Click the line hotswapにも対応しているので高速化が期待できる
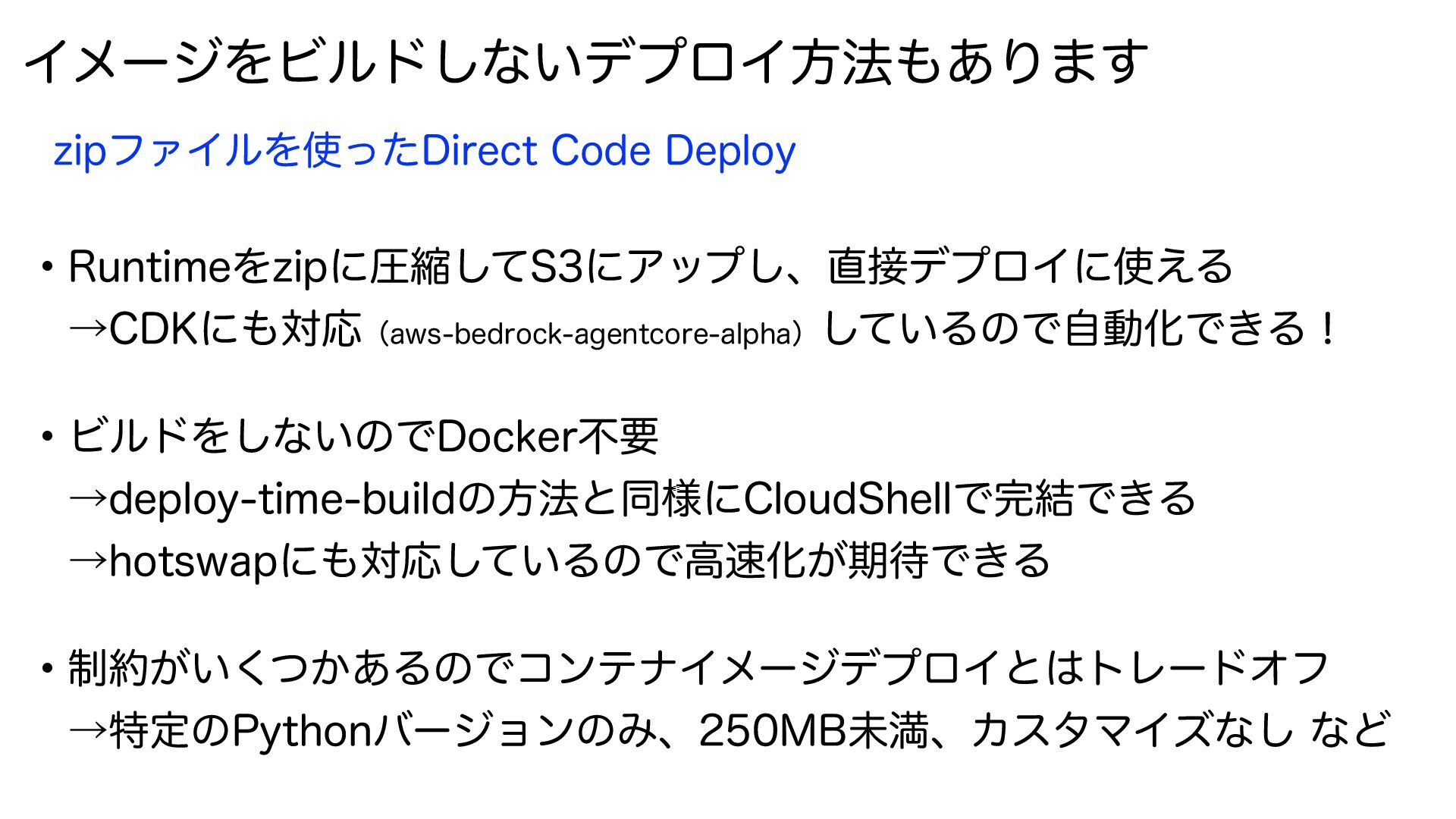This screenshot has height=819, width=1456. [560, 561]
